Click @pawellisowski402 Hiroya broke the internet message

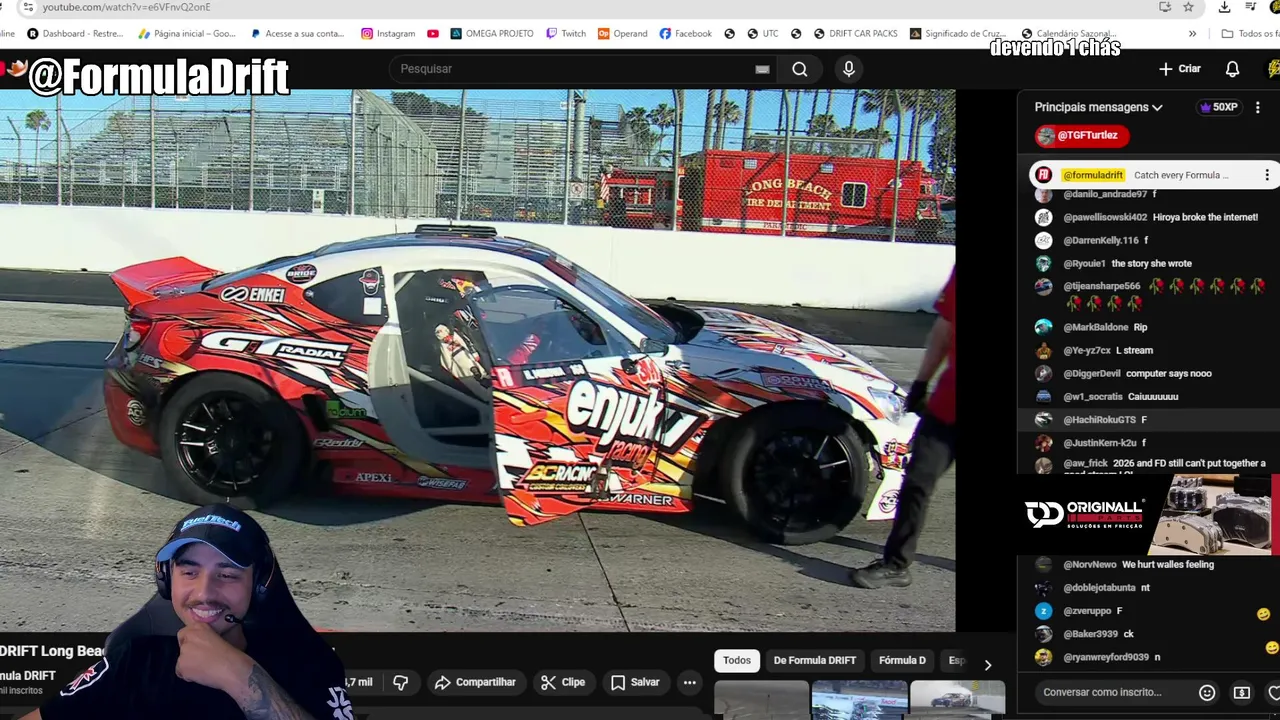click(x=1146, y=217)
